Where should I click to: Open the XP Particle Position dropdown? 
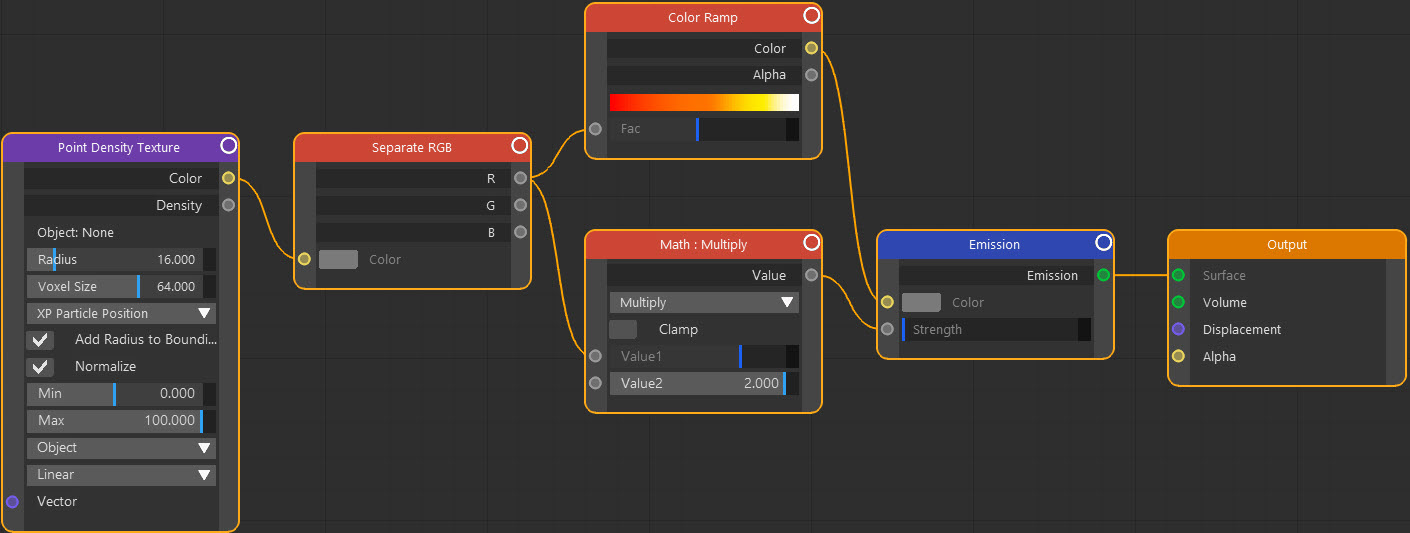[x=121, y=313]
